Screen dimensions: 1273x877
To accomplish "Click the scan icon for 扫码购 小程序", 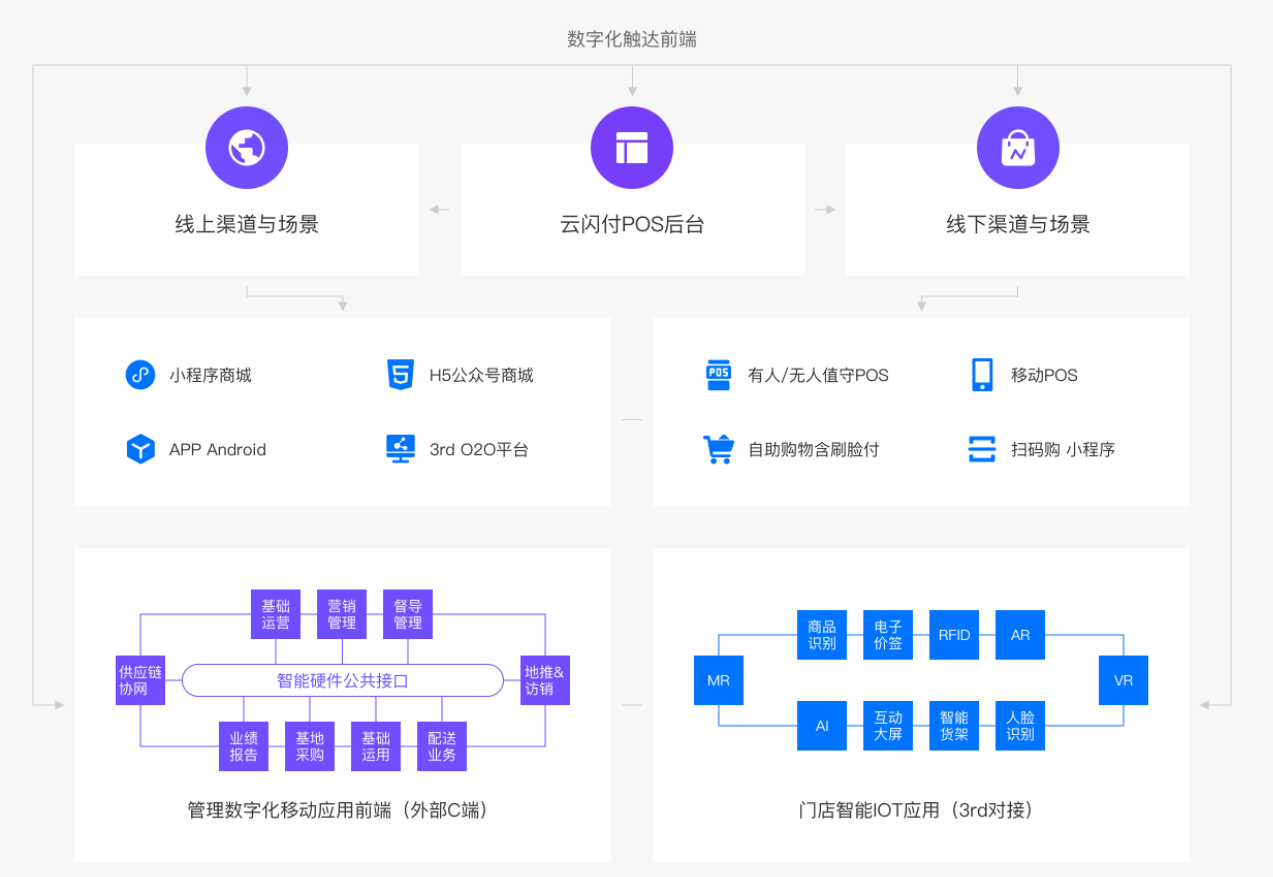I will point(981,450).
